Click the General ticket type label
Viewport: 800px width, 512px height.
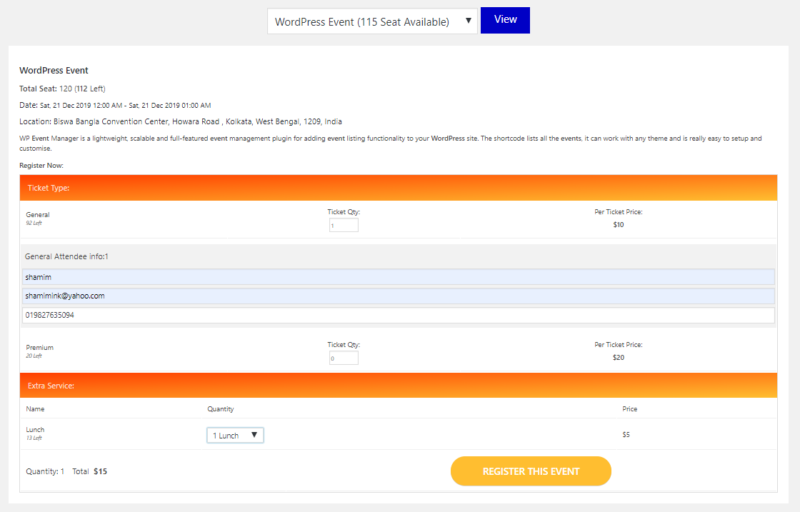(38, 215)
